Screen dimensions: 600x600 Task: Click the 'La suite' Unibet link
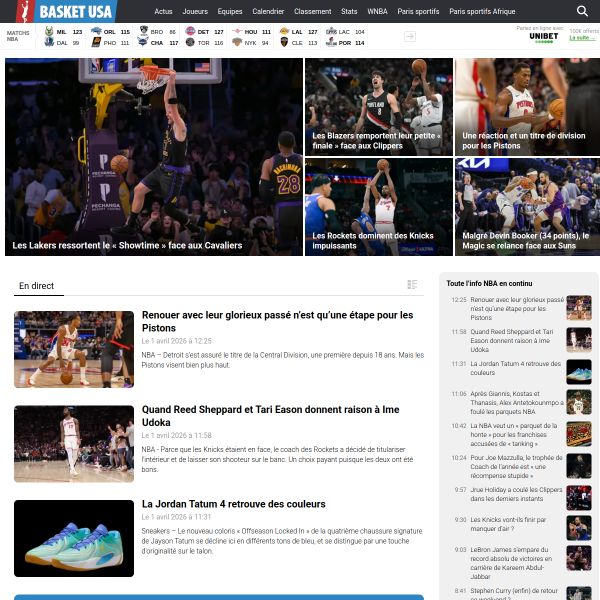(x=582, y=38)
